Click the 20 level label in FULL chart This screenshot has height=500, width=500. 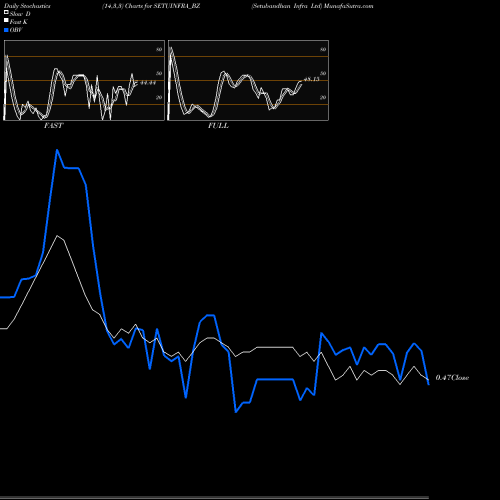tap(323, 97)
